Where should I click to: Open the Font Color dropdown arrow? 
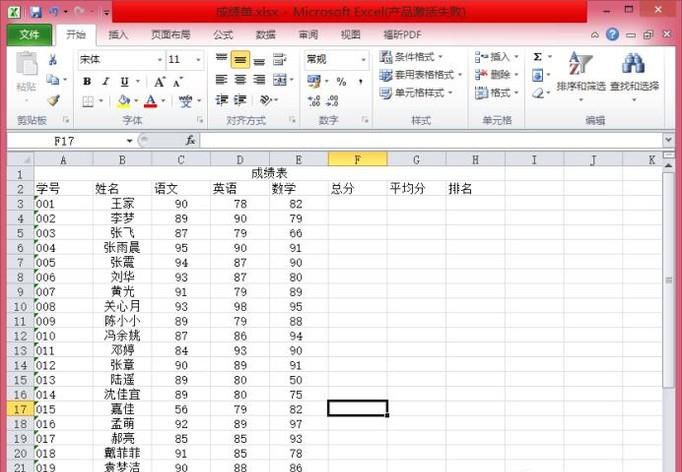click(x=164, y=101)
